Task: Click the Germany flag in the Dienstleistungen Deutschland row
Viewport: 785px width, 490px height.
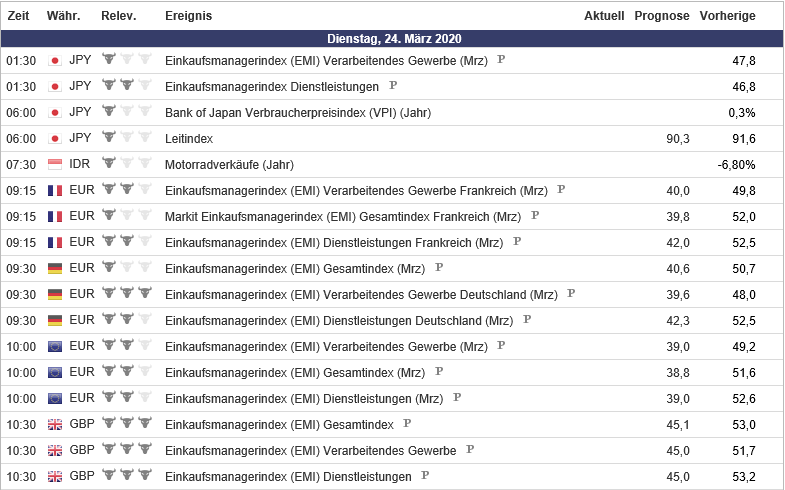Action: click(55, 320)
